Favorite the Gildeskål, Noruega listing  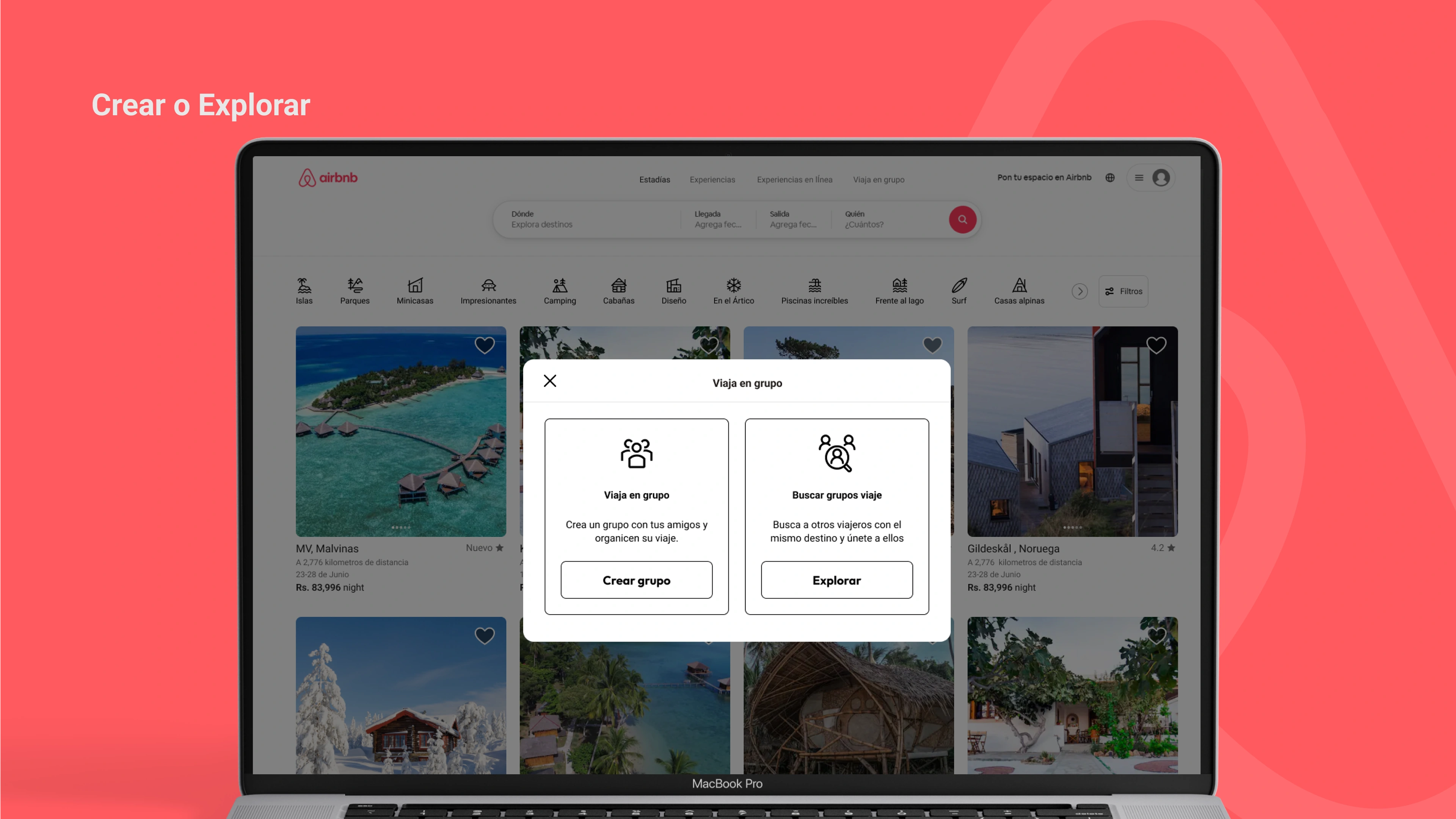1156,345
